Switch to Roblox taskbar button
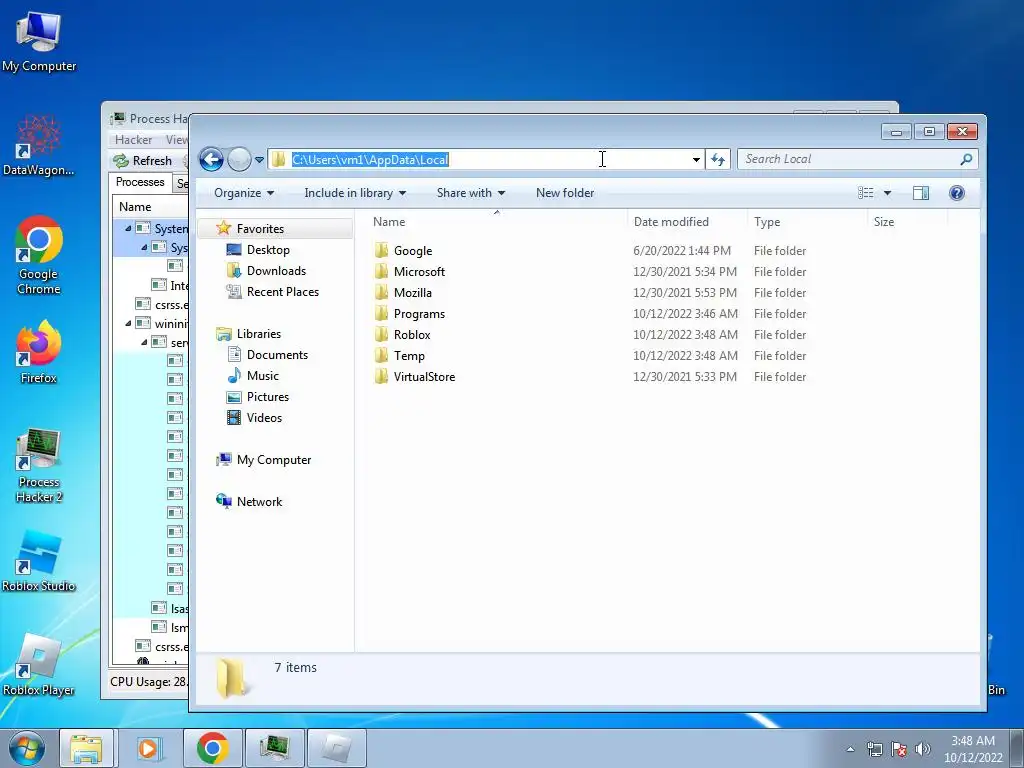The height and width of the screenshot is (768, 1024). pyautogui.click(x=336, y=748)
